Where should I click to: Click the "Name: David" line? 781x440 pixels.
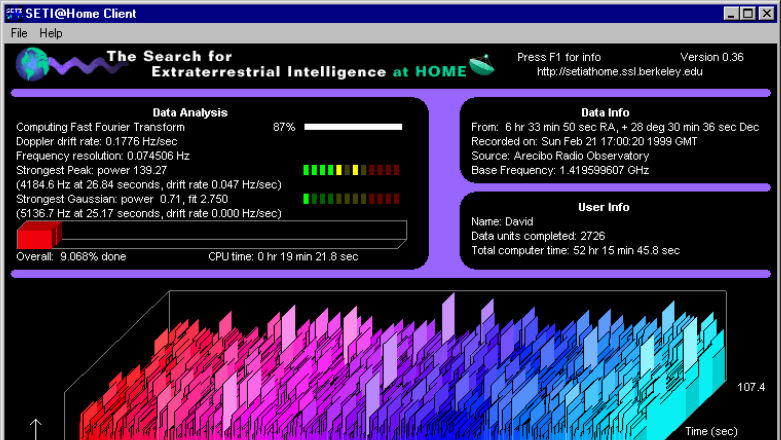[x=502, y=222]
